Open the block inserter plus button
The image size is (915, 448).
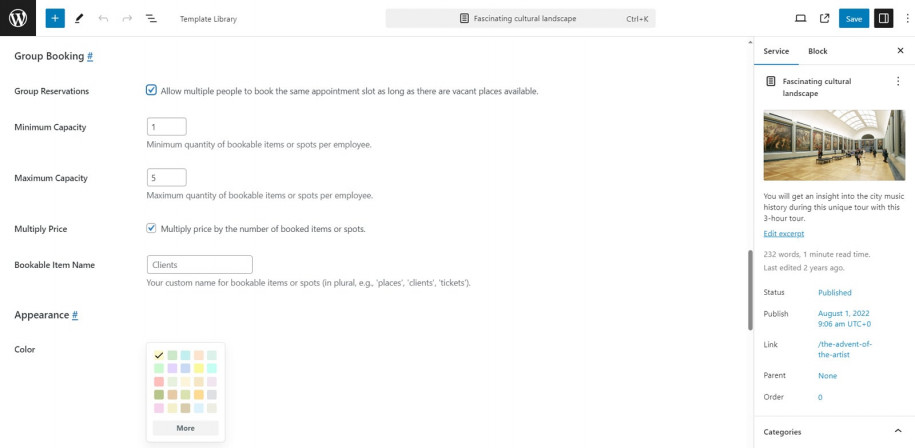click(x=55, y=18)
